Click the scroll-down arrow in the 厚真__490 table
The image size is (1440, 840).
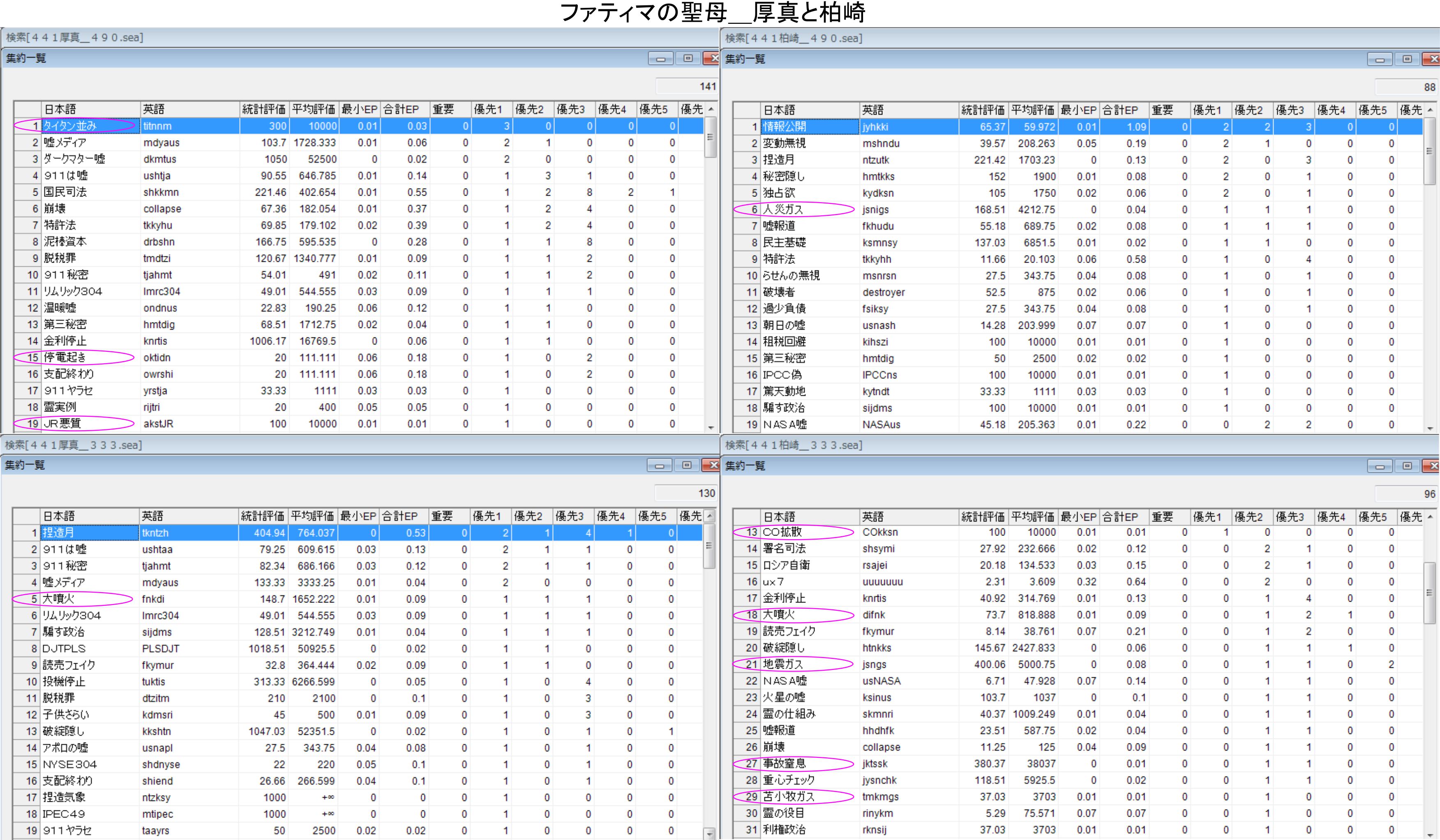coord(711,427)
